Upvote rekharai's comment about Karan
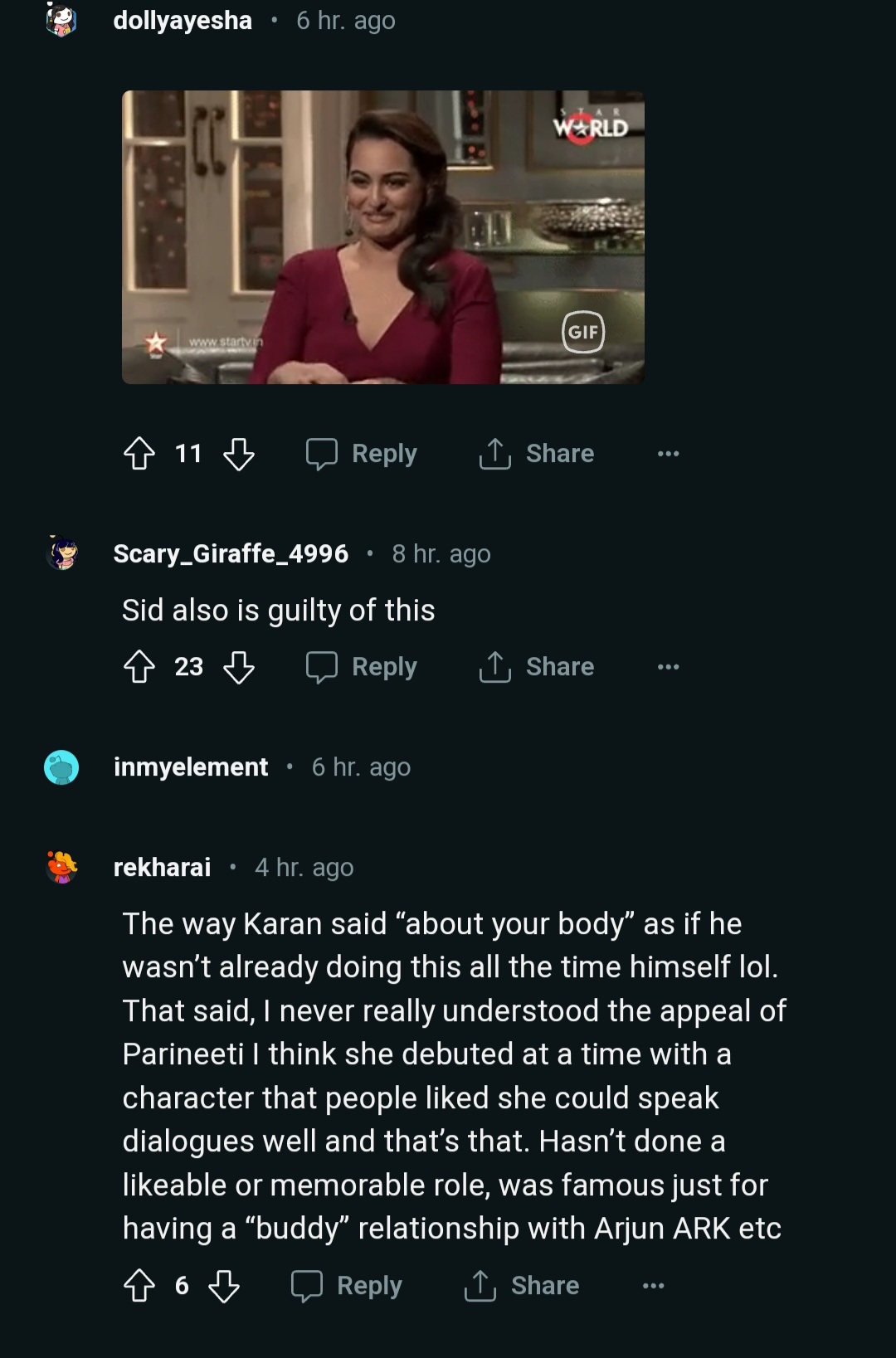 (139, 1286)
